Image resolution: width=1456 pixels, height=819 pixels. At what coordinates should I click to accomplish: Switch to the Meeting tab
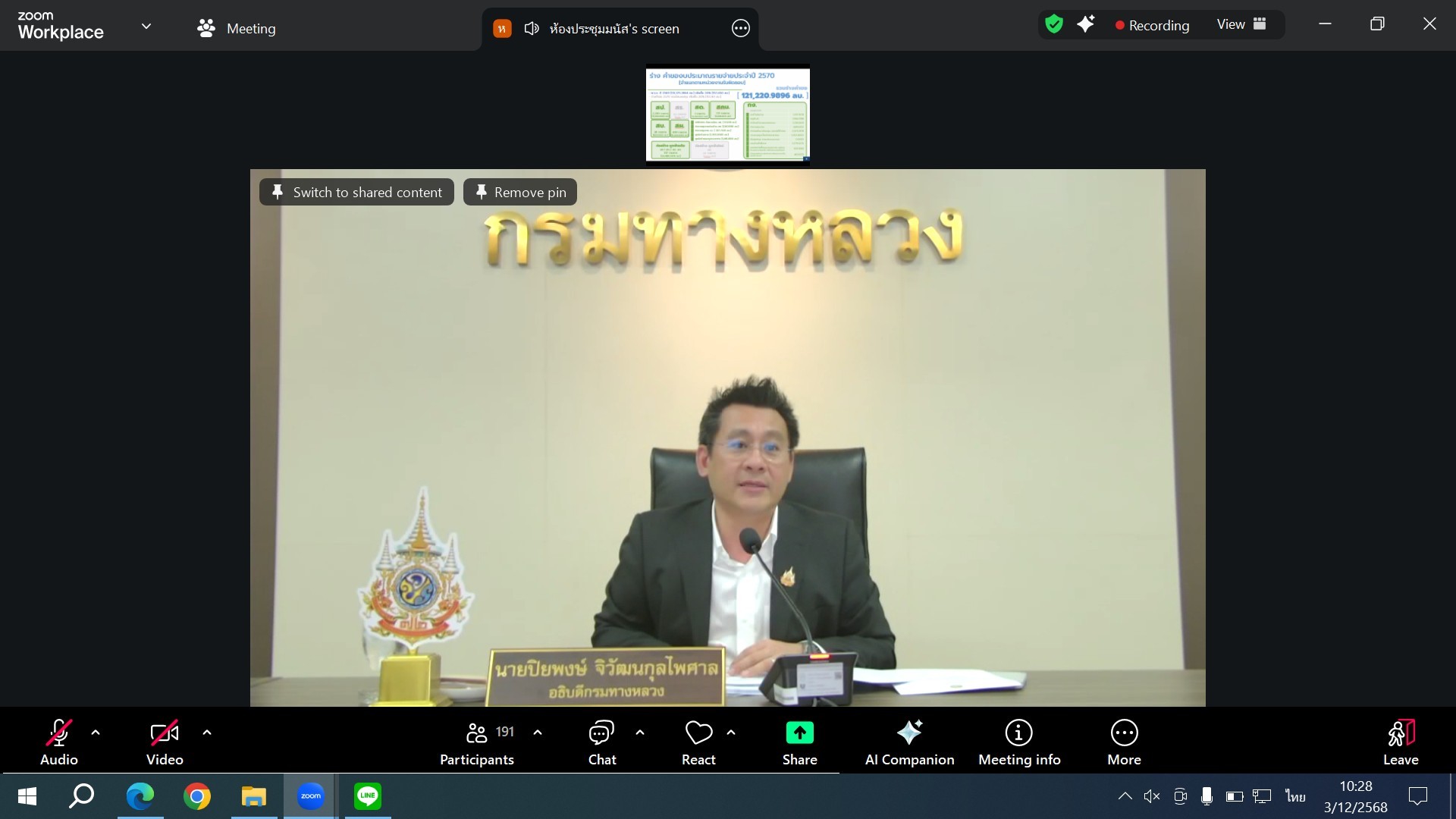click(x=237, y=29)
